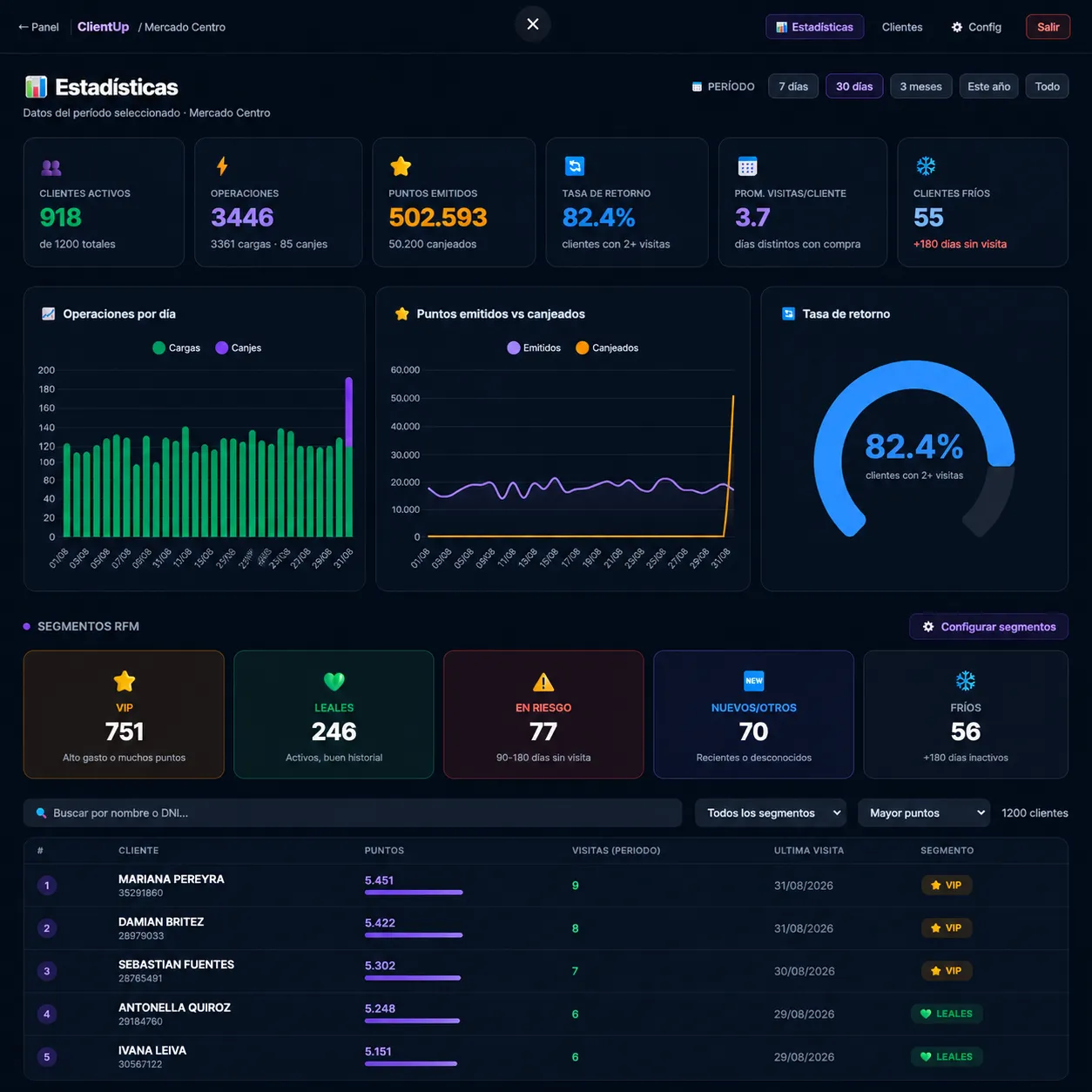Click points value 5.248
Screen dimensions: 1092x1092
point(380,1008)
